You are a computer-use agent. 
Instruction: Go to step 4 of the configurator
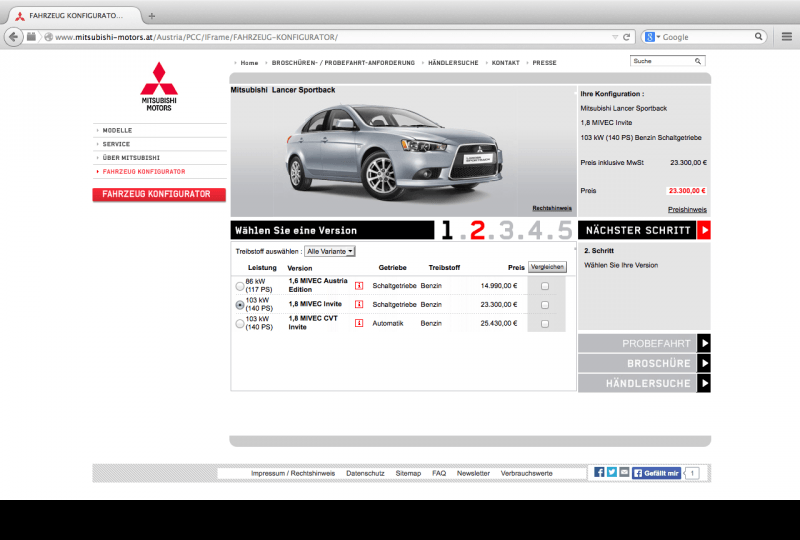pos(535,230)
